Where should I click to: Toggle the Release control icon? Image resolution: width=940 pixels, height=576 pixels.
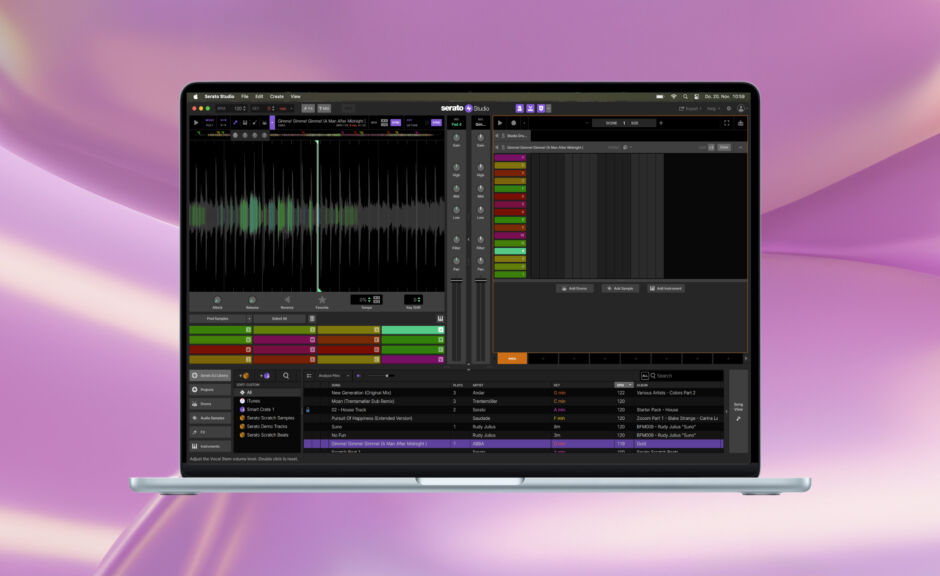click(x=252, y=299)
